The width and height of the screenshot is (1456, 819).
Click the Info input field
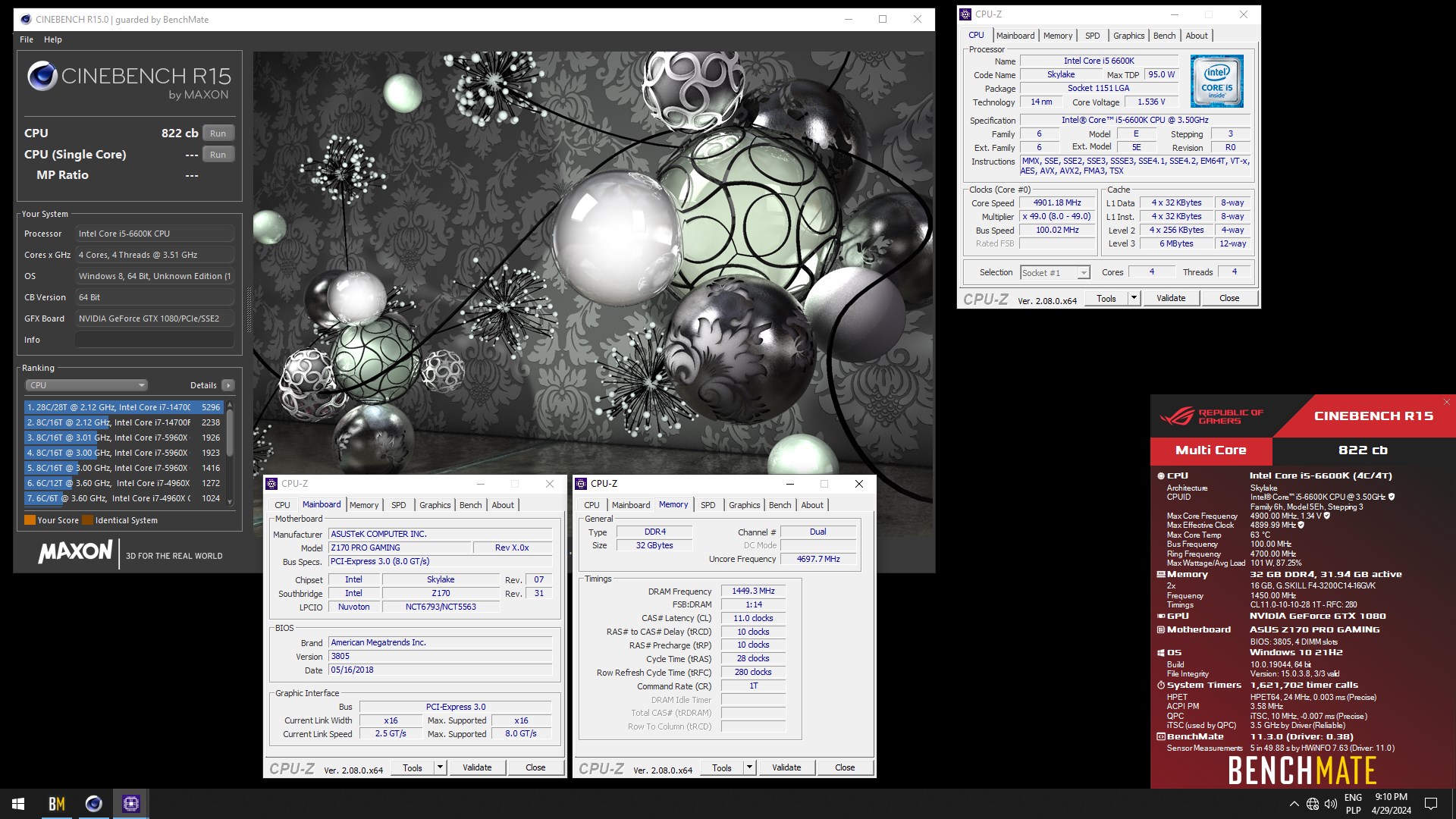[155, 340]
